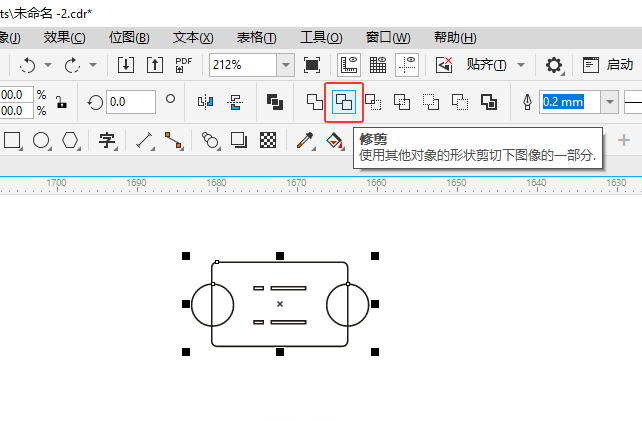The image size is (642, 421).
Task: Click the full-screen preview icon
Action: (x=312, y=65)
